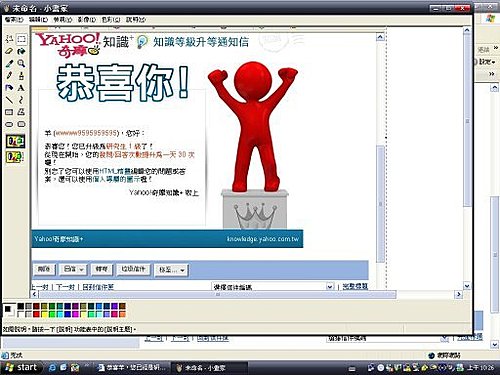Select the Fill With Color bucket tool
This screenshot has width=500, height=375.
click(21, 51)
